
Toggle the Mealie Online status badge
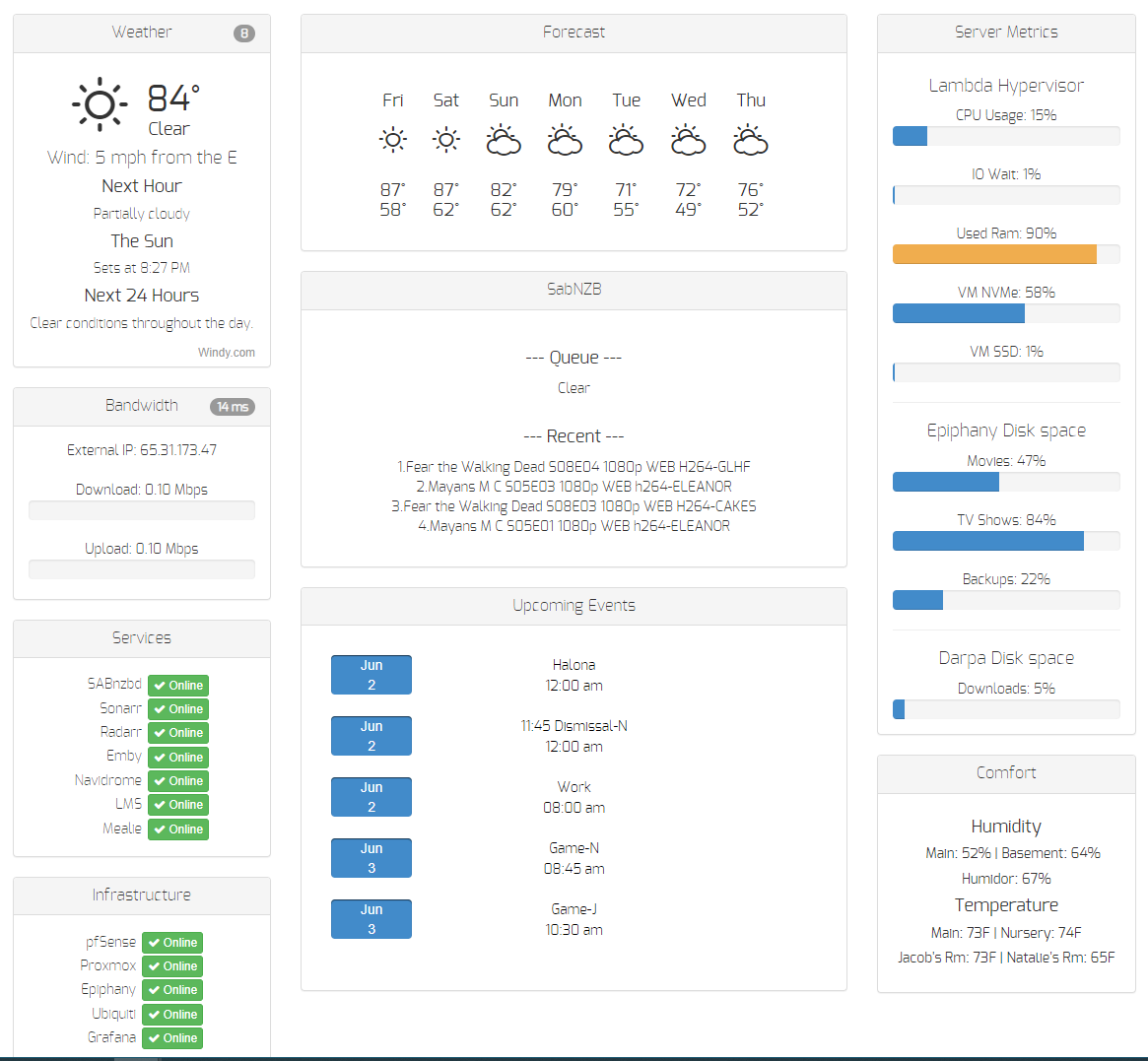pyautogui.click(x=177, y=829)
